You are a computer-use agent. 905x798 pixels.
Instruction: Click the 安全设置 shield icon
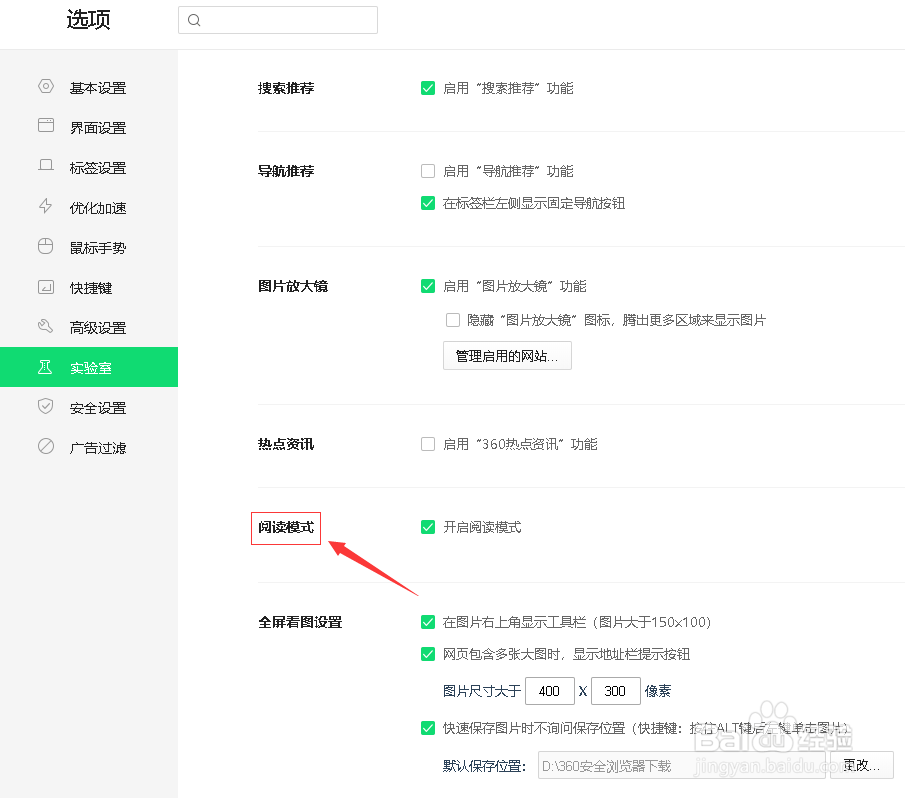[45, 407]
